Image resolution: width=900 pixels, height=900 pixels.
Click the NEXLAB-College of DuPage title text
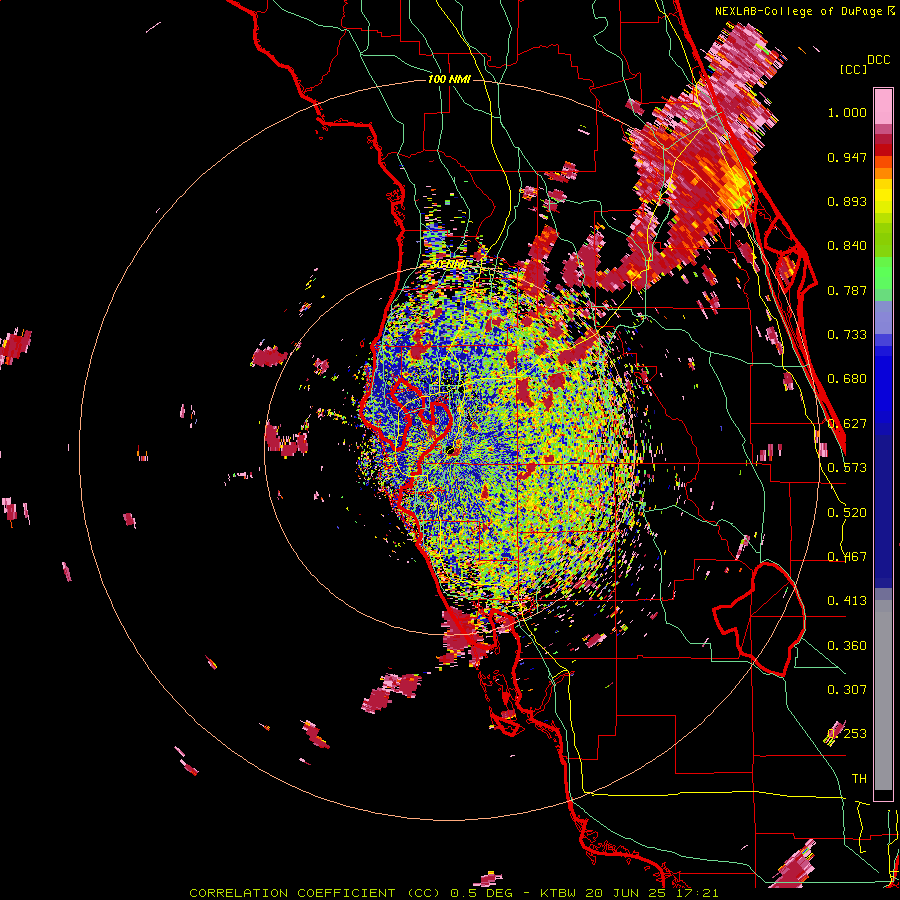(x=800, y=11)
